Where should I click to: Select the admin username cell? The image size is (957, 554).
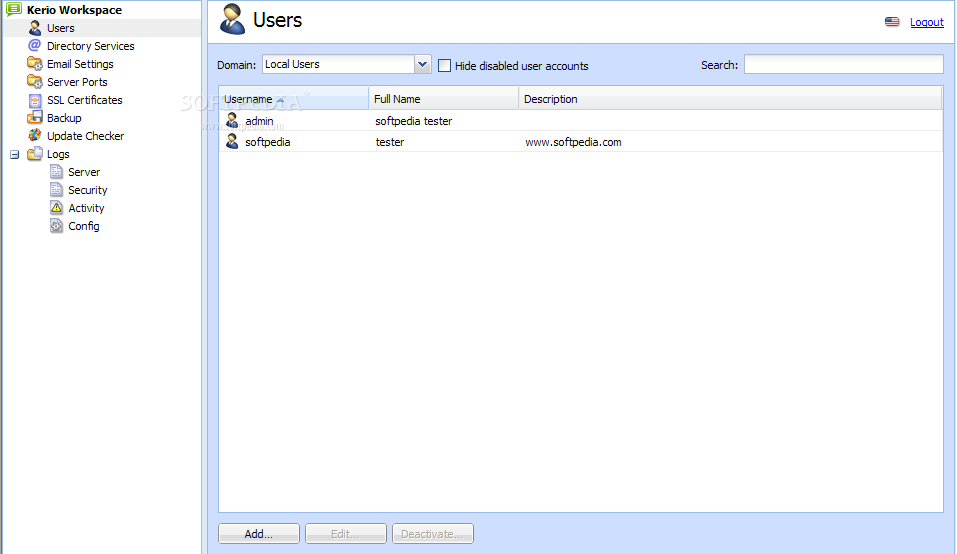coord(259,121)
